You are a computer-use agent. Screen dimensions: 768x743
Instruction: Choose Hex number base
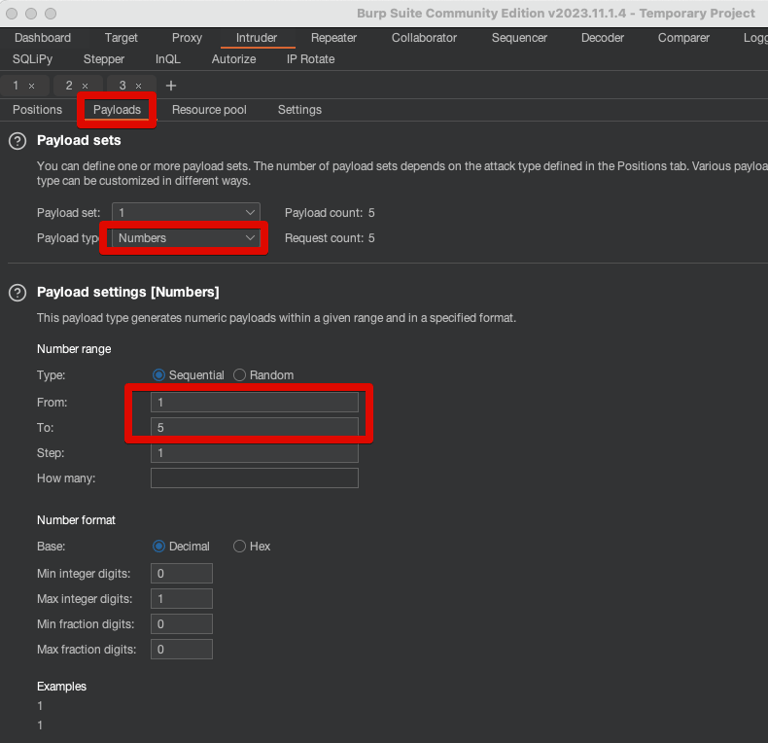pos(240,546)
